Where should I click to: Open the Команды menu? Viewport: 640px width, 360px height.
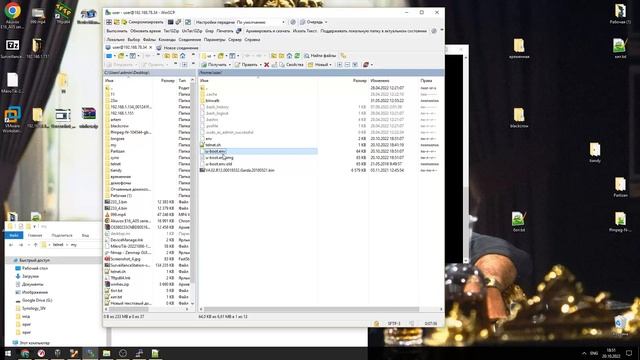pyautogui.click(x=167, y=40)
